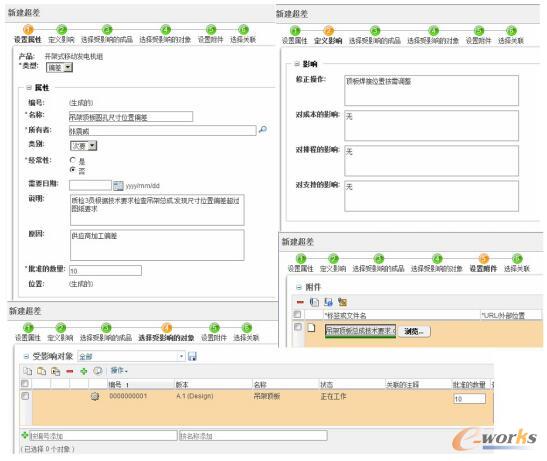Viewport: 547px width, 461px height.
Task: Click the green add icon in 受影响对象 toolbar
Action: tap(83, 371)
